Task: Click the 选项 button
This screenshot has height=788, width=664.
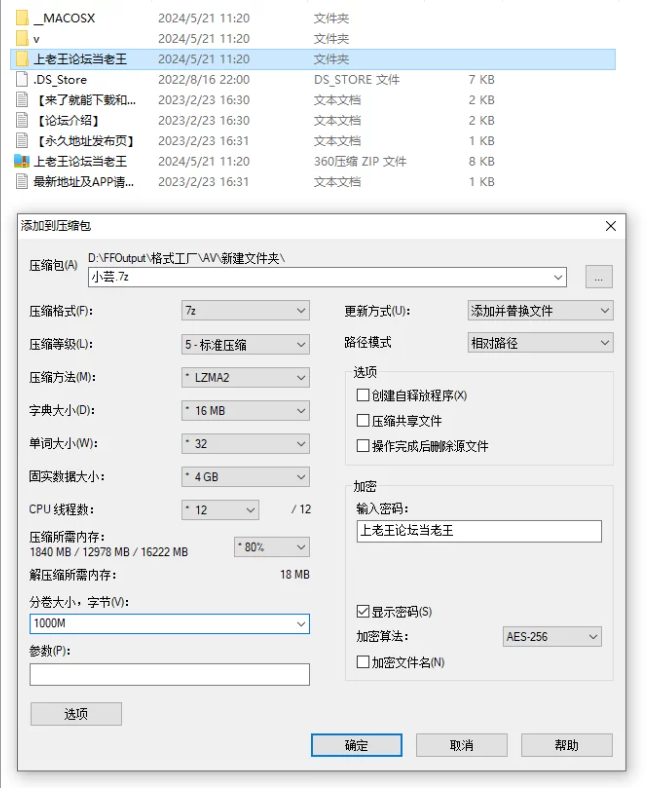Action: 76,714
